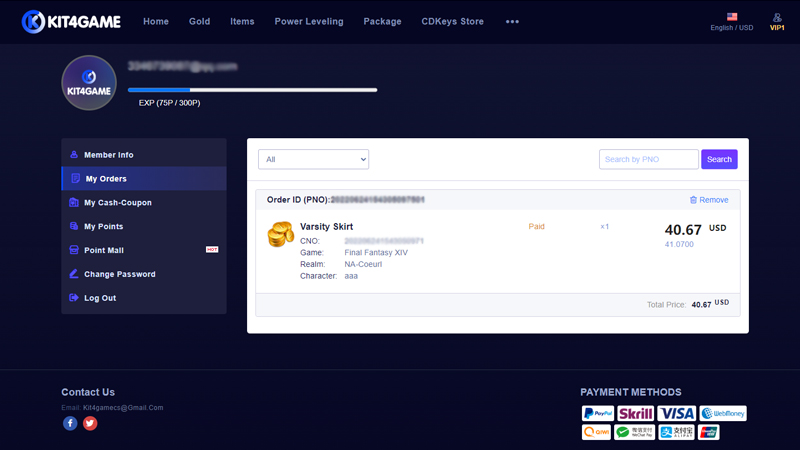The width and height of the screenshot is (800, 450).
Task: Click the KIT4GAME profile avatar
Action: [x=89, y=83]
